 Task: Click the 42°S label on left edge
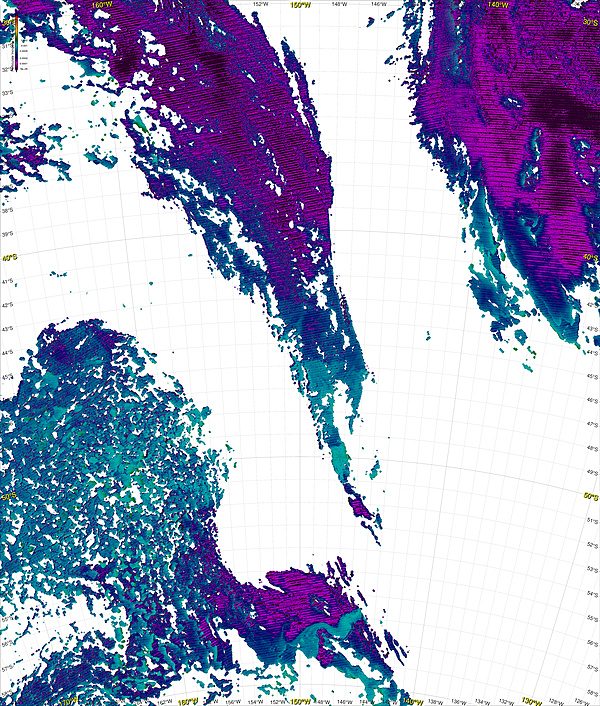[7, 305]
